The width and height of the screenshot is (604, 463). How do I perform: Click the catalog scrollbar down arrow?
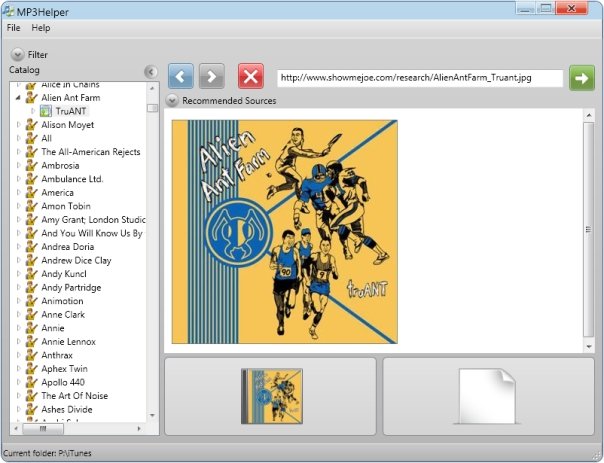pyautogui.click(x=153, y=416)
